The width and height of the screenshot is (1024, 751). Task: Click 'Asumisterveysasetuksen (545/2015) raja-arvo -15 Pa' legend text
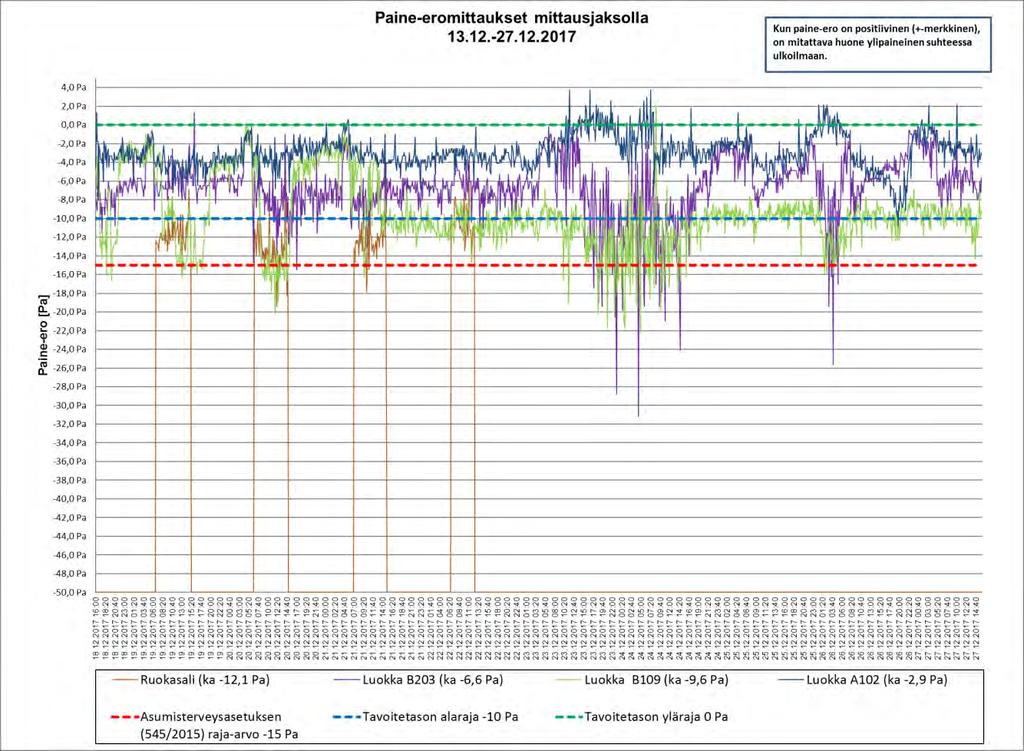pyautogui.click(x=219, y=726)
